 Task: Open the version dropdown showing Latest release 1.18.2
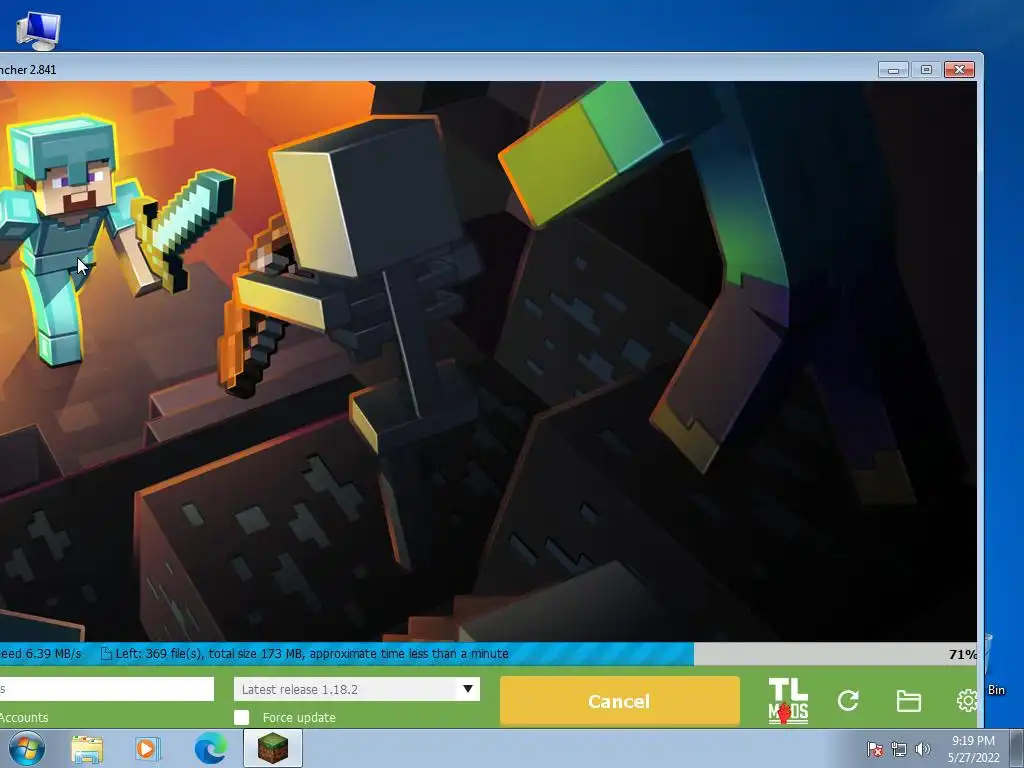coord(357,689)
